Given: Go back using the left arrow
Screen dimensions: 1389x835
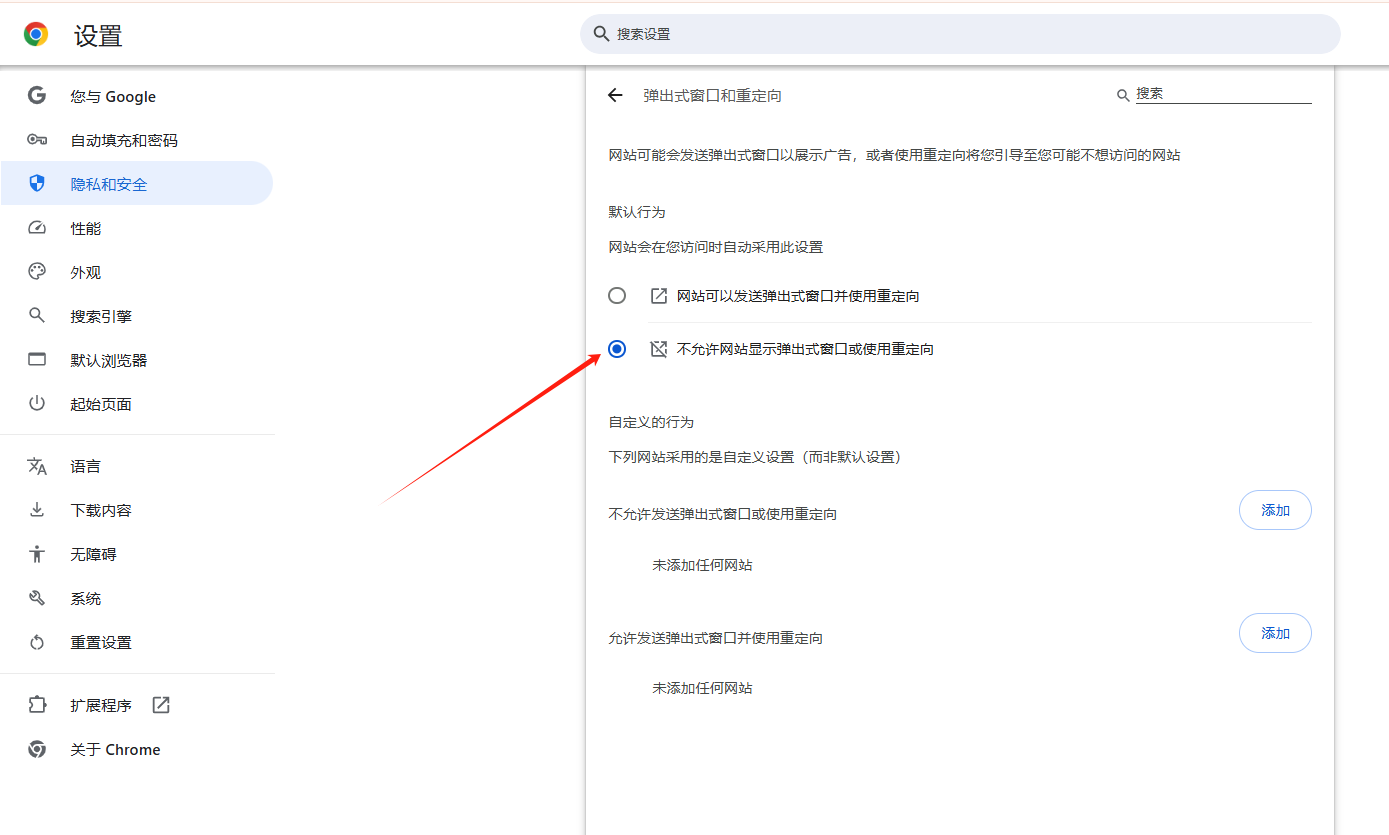Looking at the screenshot, I should (615, 95).
